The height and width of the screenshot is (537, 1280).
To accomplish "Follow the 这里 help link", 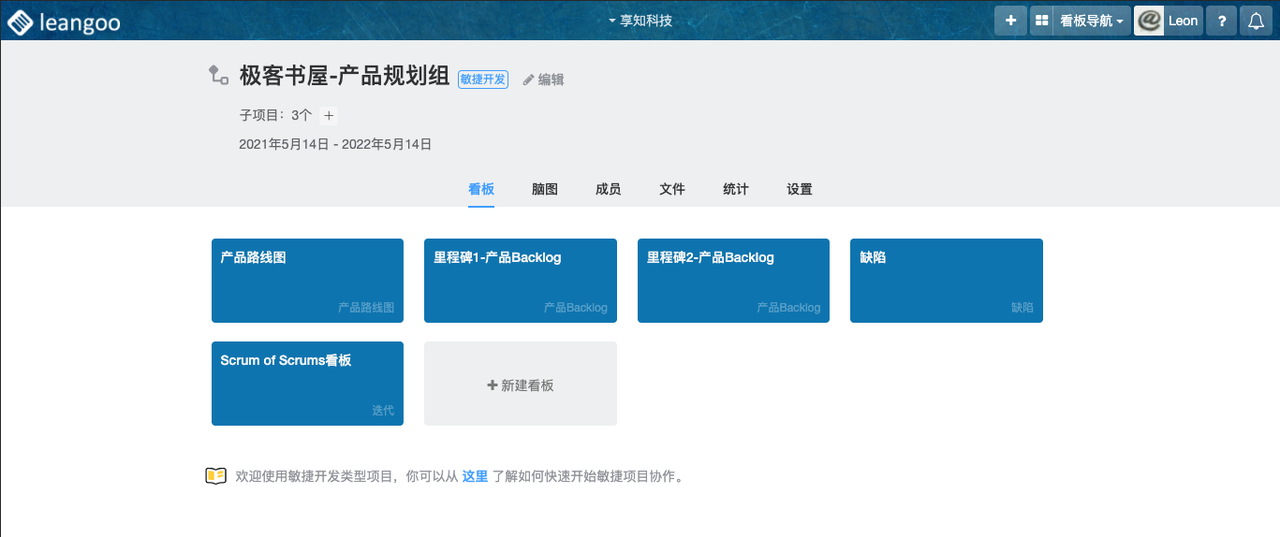I will 475,477.
